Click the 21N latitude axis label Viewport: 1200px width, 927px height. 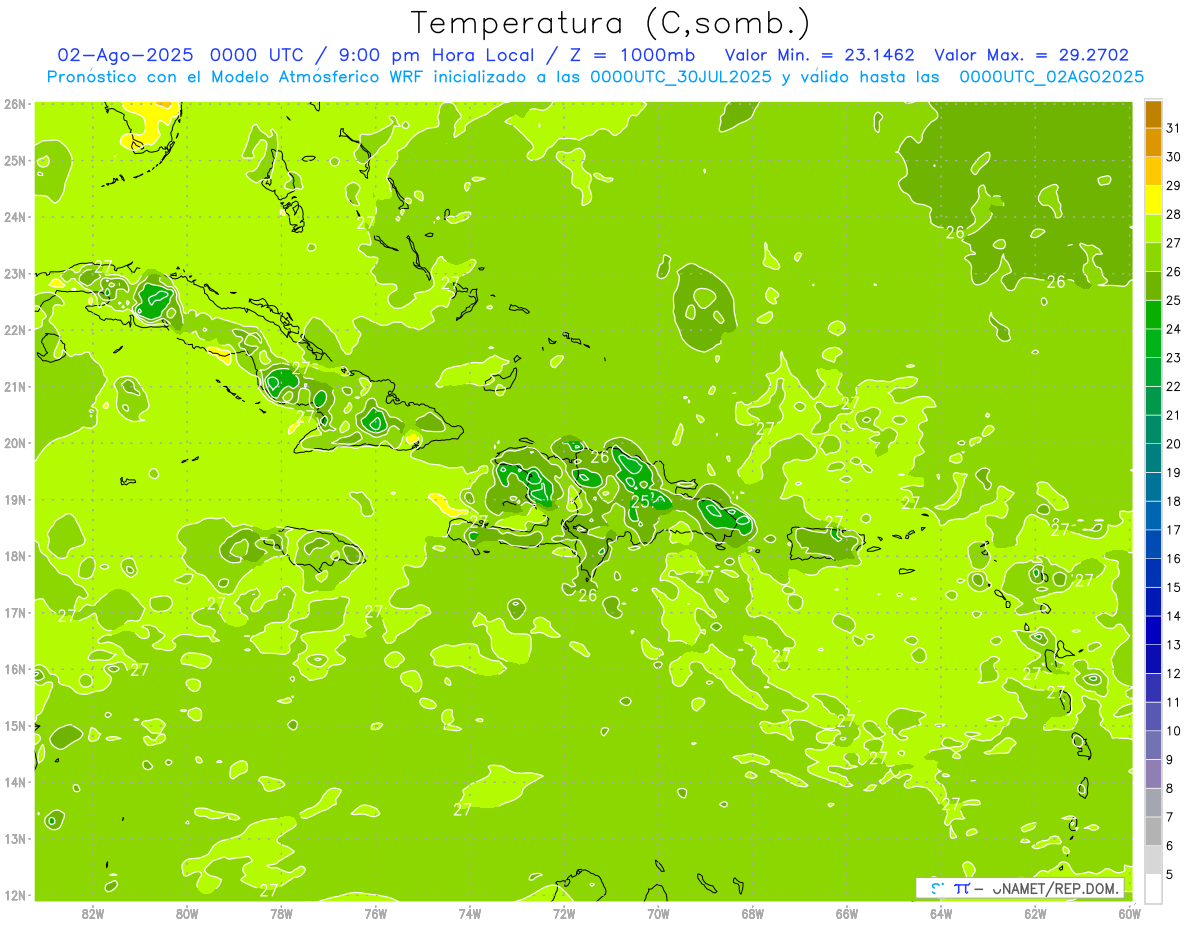[x=14, y=386]
